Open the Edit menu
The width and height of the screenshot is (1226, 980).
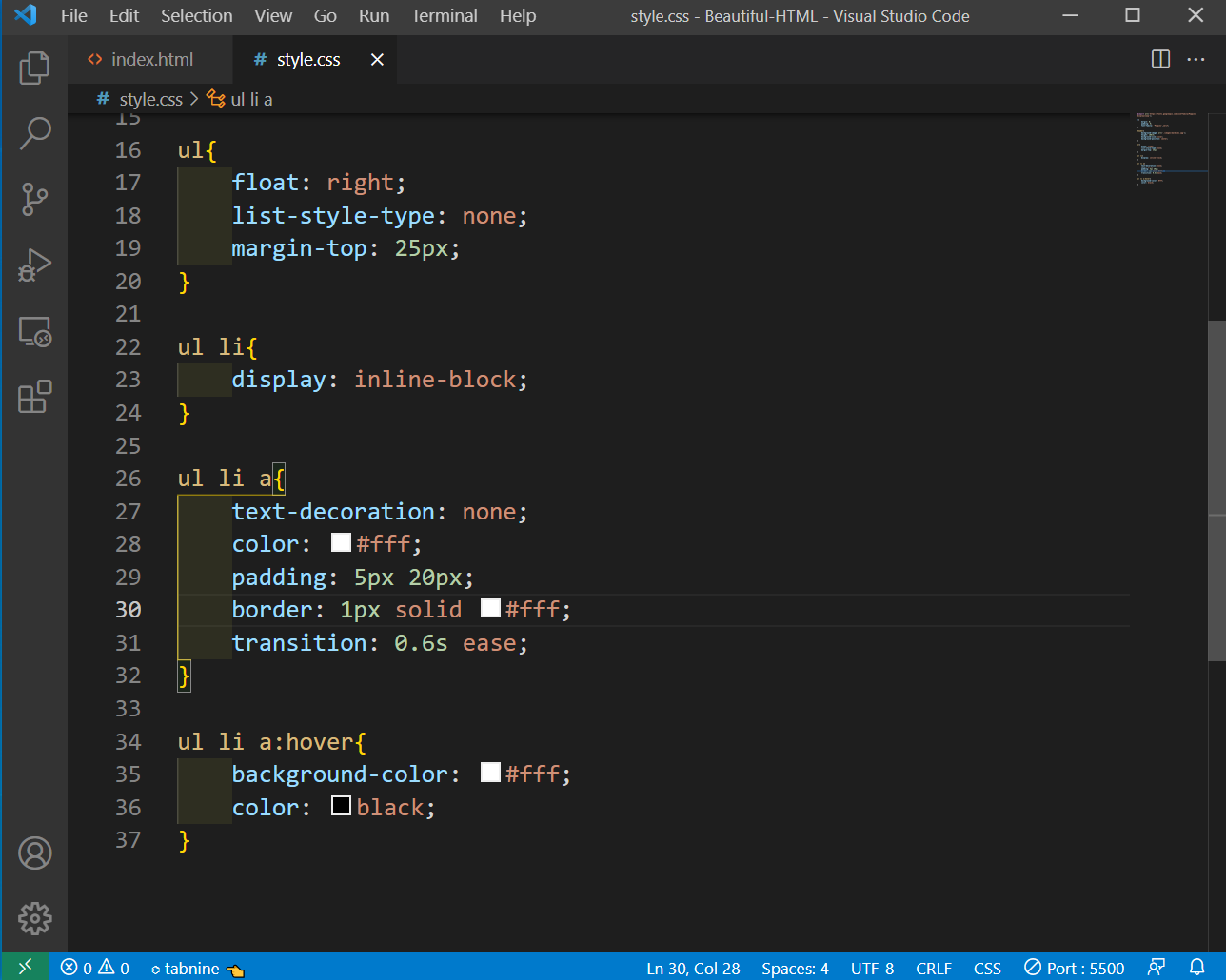(124, 16)
